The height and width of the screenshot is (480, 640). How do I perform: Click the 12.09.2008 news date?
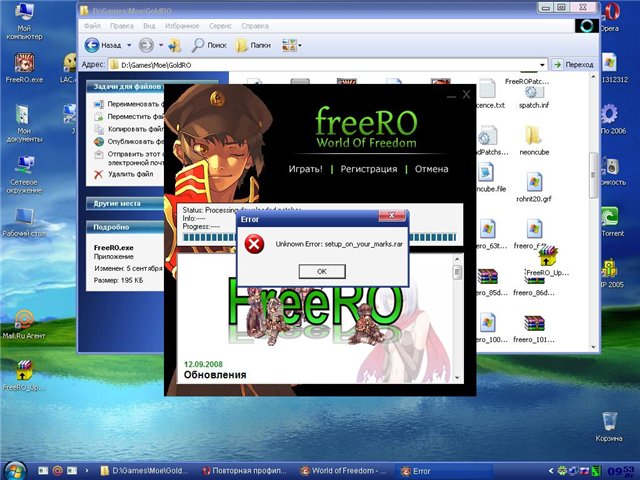[203, 364]
